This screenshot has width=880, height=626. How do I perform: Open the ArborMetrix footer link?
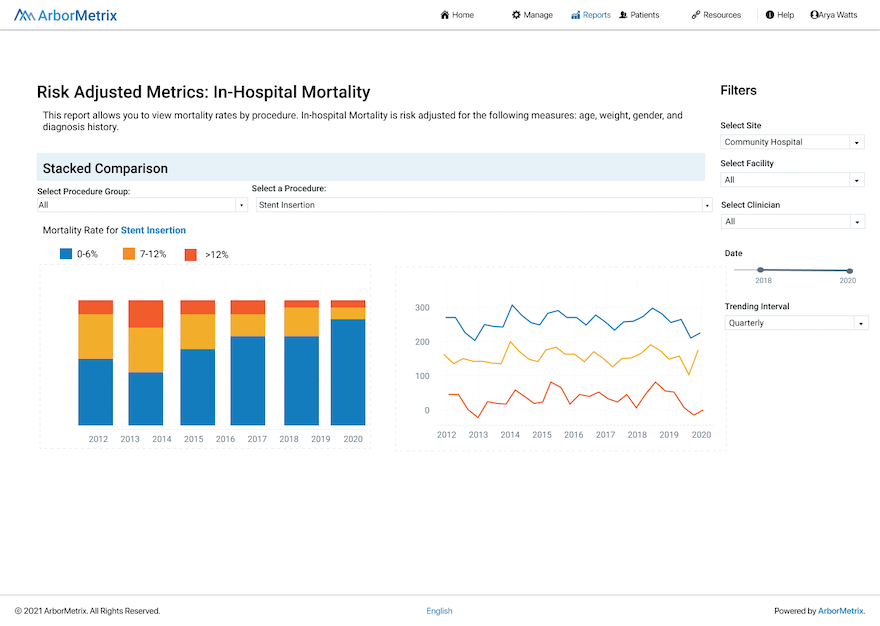tap(840, 611)
